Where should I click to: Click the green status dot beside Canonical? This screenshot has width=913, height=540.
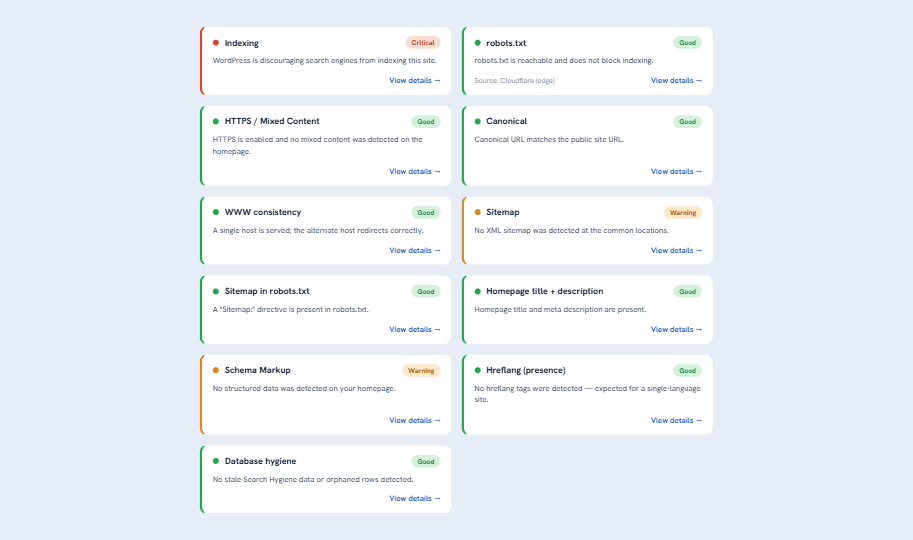pos(477,121)
